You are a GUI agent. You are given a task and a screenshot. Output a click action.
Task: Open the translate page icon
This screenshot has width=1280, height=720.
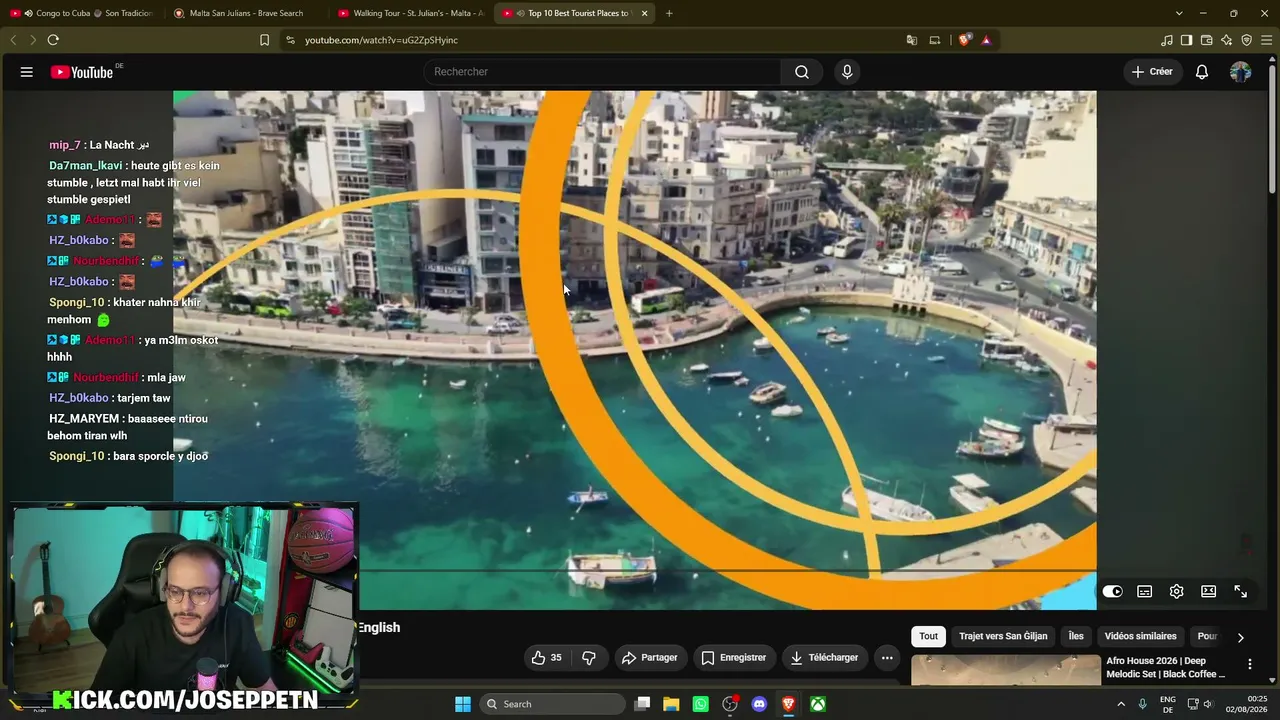(x=912, y=40)
